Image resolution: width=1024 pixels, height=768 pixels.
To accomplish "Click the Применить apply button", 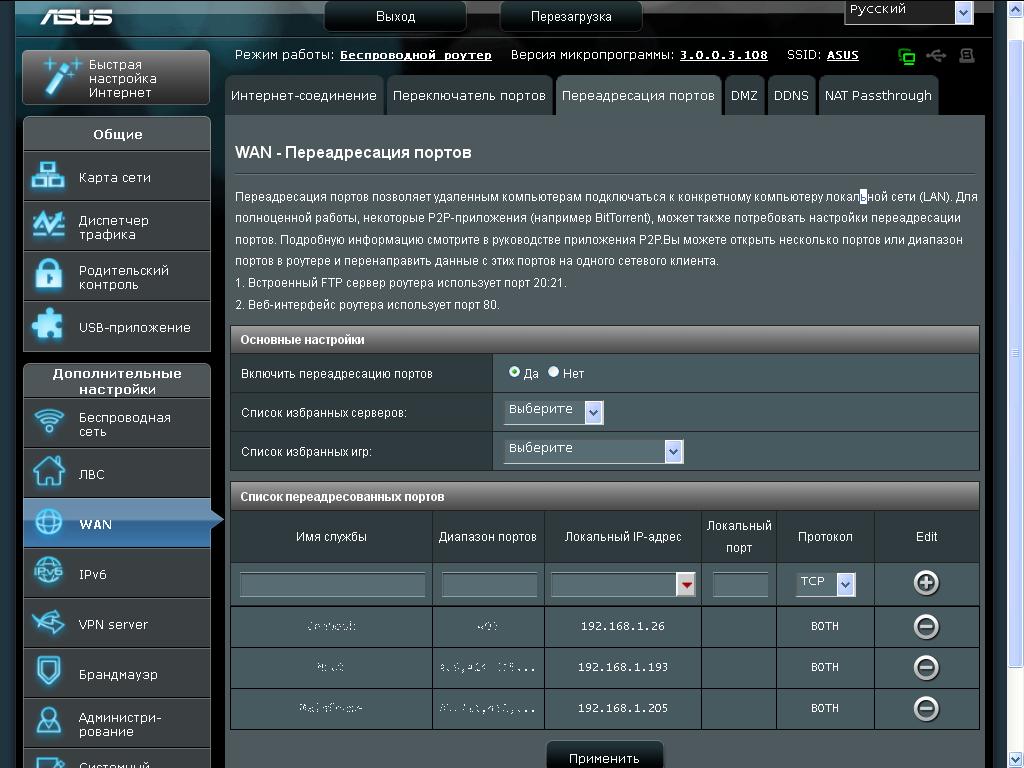I will [604, 757].
